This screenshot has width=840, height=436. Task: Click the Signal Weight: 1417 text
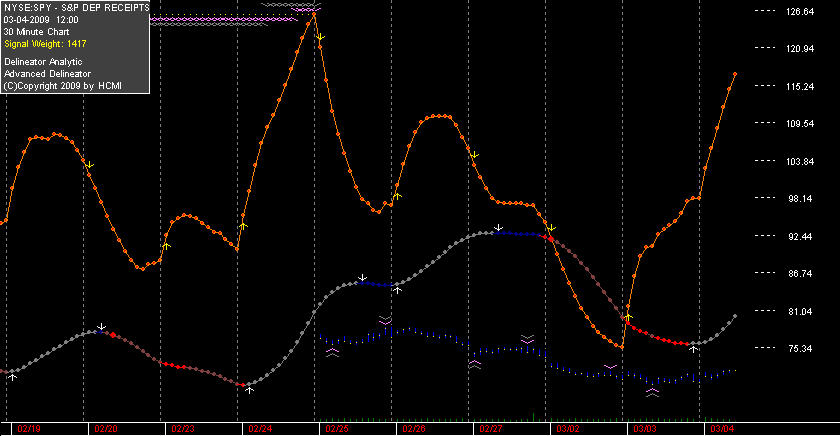[45, 44]
